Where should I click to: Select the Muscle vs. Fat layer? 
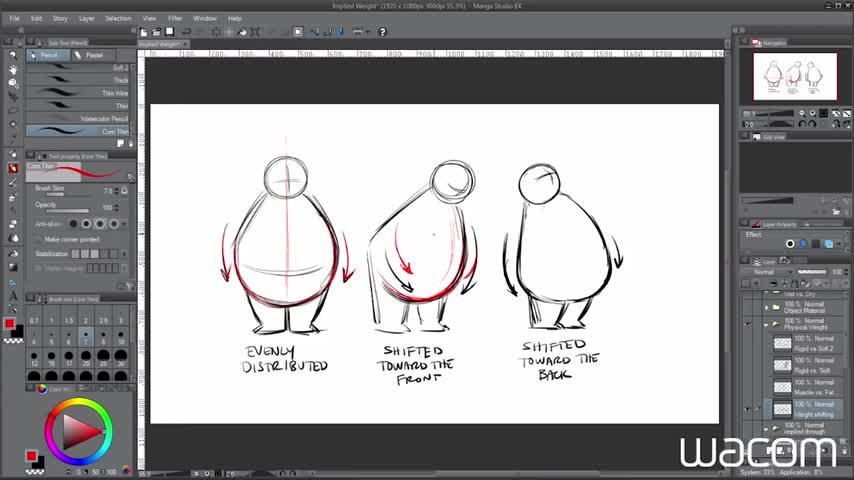[806, 387]
